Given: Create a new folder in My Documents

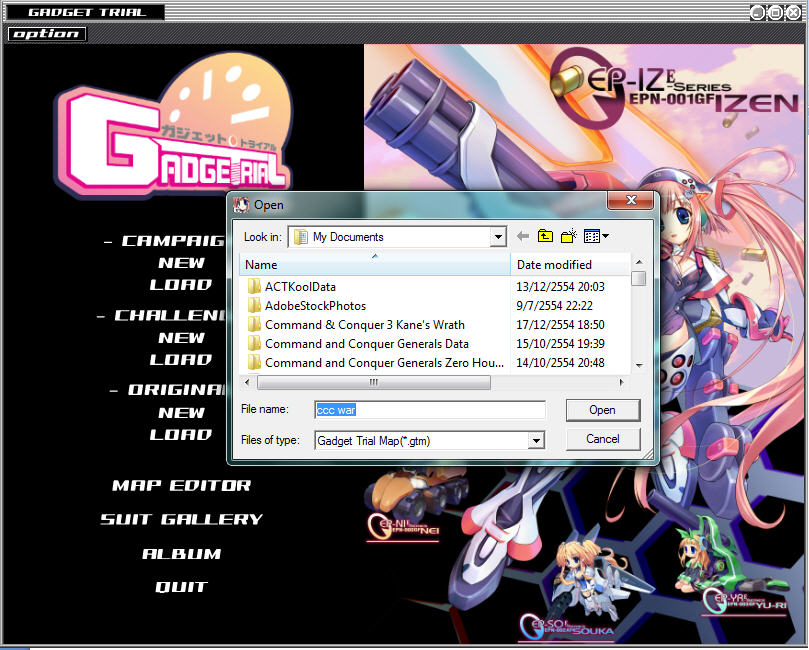Looking at the screenshot, I should (x=569, y=236).
